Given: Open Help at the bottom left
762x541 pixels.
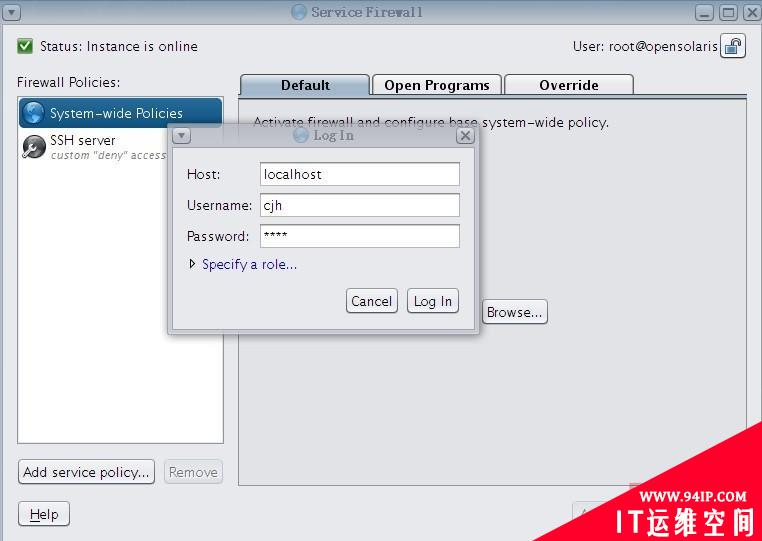Looking at the screenshot, I should pyautogui.click(x=44, y=514).
